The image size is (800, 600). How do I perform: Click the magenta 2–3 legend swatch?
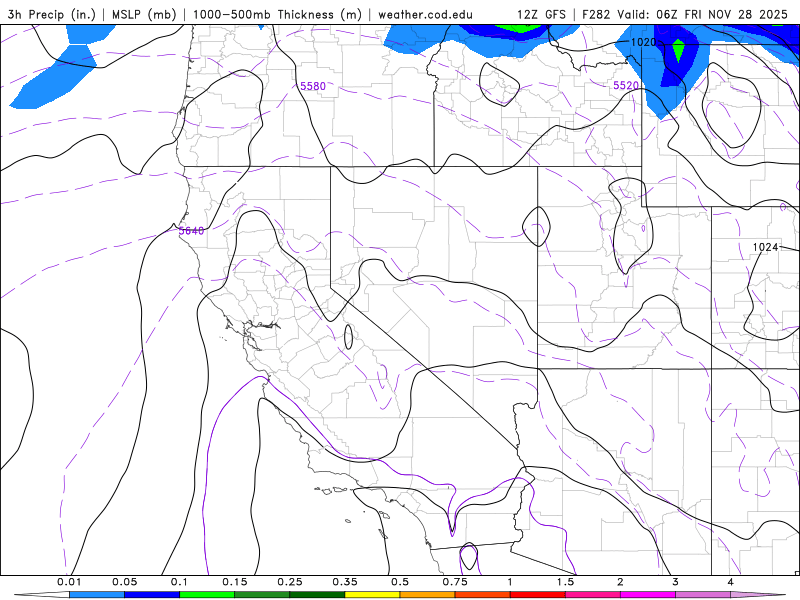pos(648,595)
